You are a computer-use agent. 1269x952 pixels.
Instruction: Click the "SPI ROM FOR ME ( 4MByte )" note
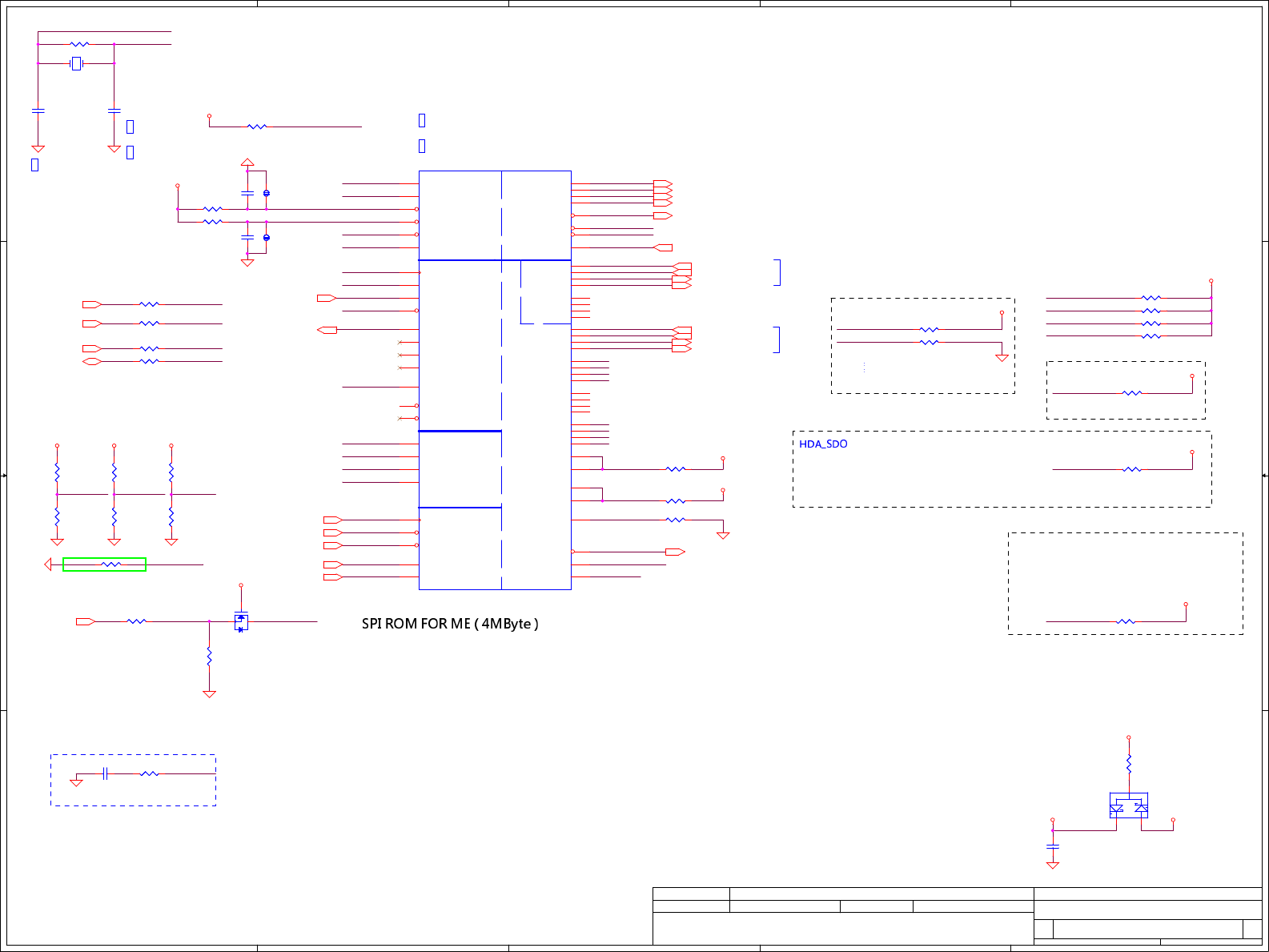tap(450, 624)
